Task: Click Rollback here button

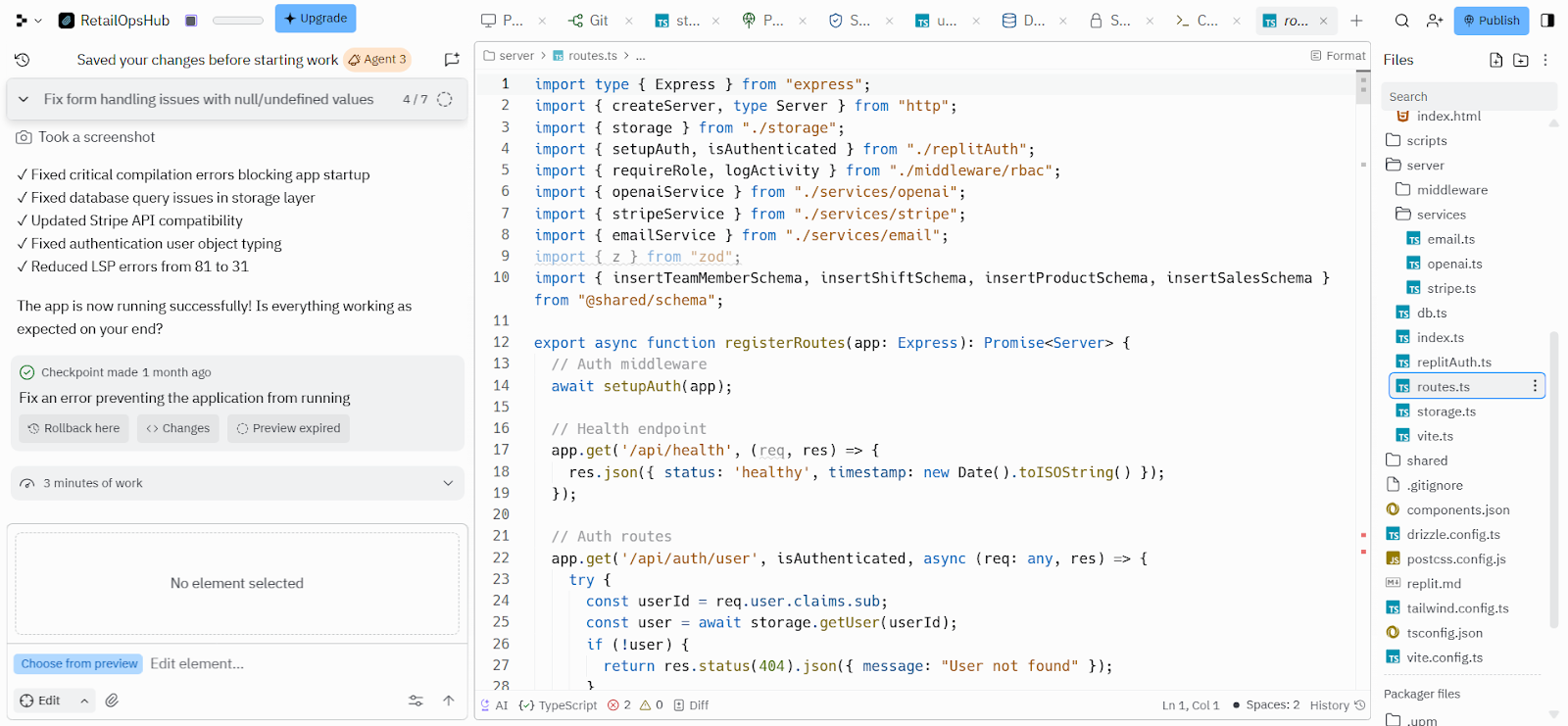Action: pyautogui.click(x=73, y=428)
